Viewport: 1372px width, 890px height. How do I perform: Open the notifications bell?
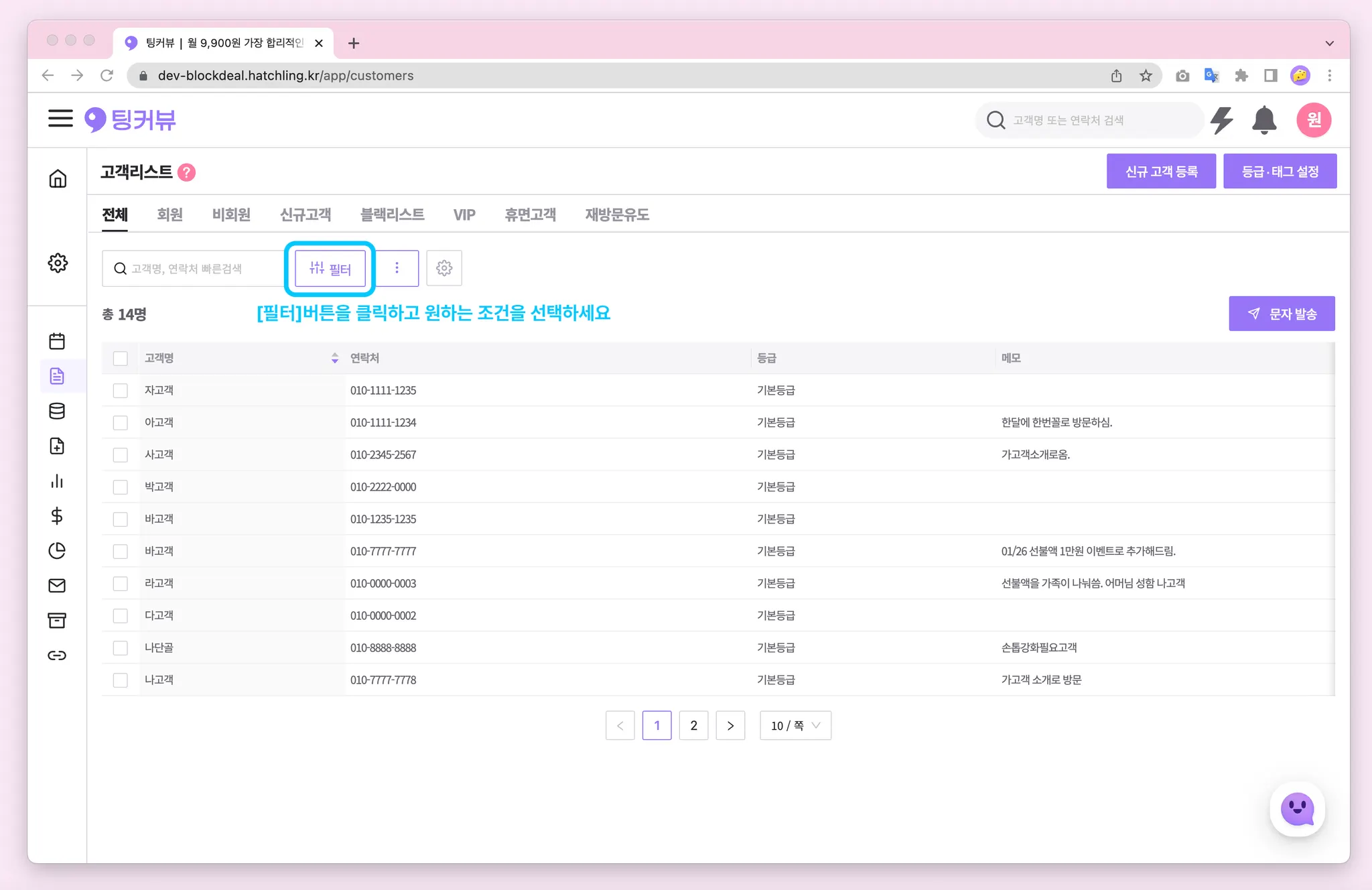[x=1263, y=121]
